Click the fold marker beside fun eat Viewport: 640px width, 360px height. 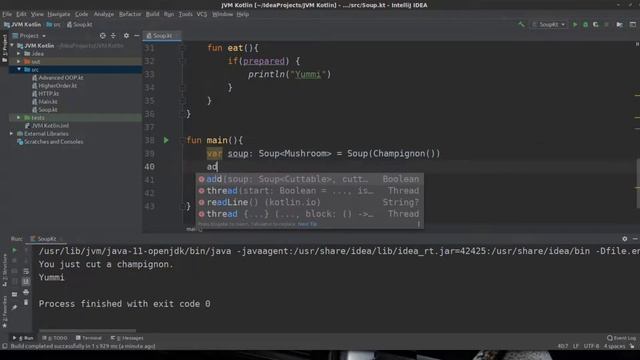pyautogui.click(x=182, y=48)
